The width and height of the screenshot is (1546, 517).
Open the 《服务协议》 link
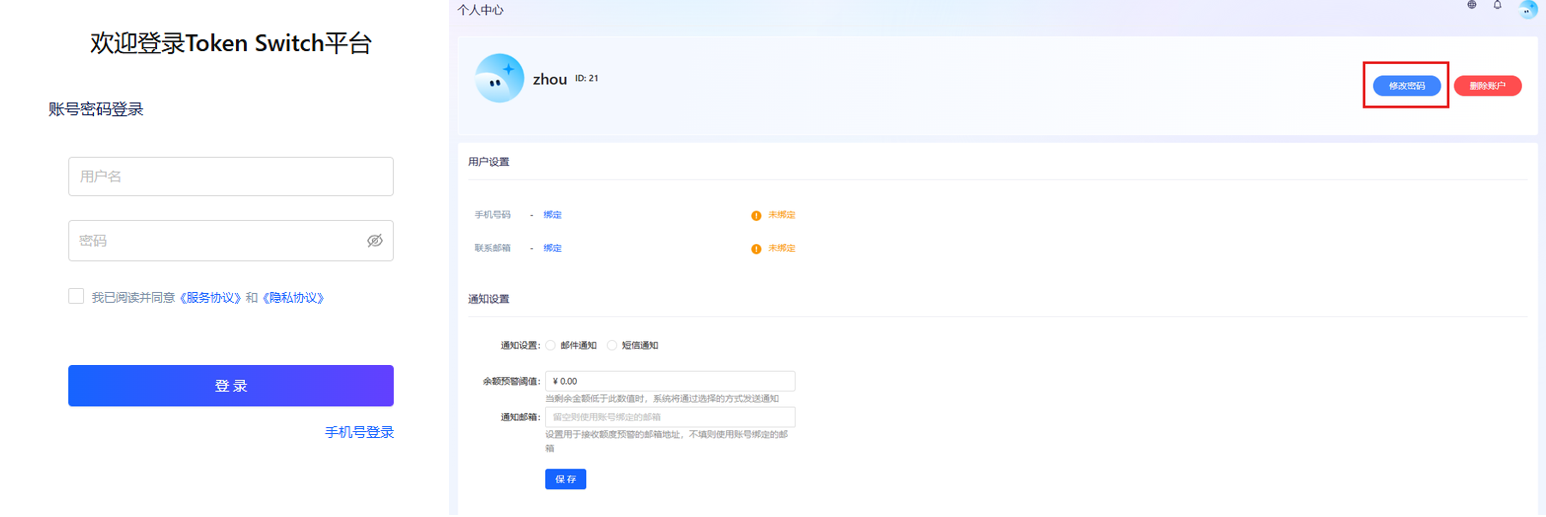click(211, 298)
